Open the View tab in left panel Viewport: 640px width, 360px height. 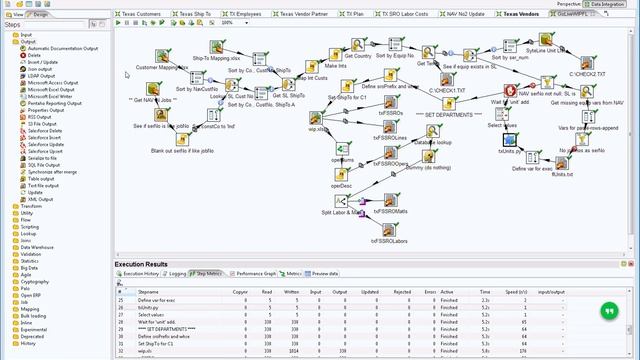click(x=15, y=15)
